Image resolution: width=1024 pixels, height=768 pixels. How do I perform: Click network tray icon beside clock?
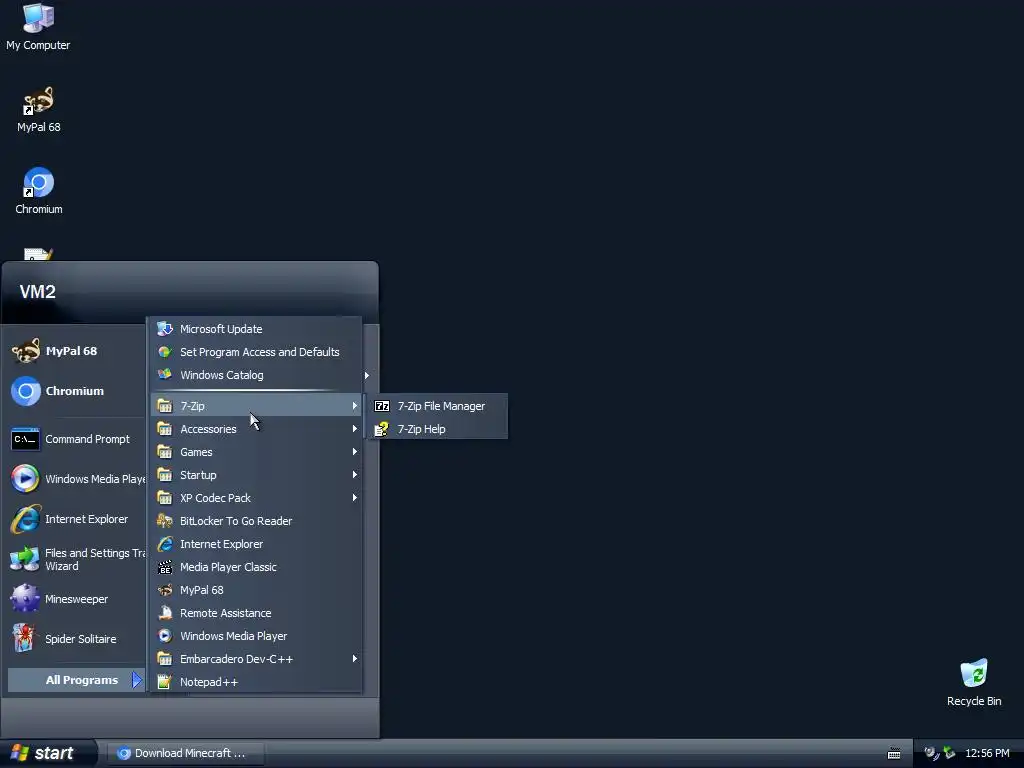point(949,754)
